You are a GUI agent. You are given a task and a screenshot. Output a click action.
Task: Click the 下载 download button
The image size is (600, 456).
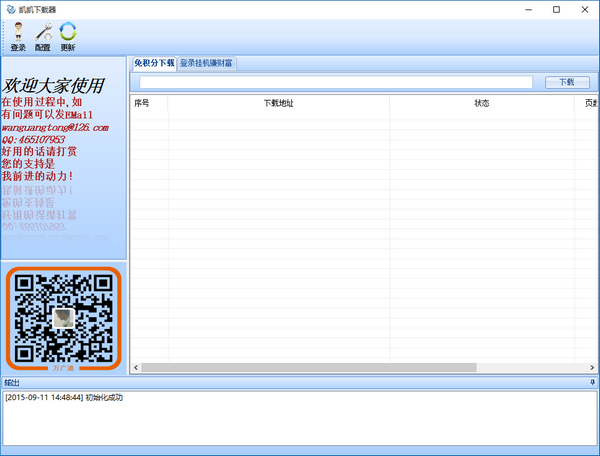567,82
